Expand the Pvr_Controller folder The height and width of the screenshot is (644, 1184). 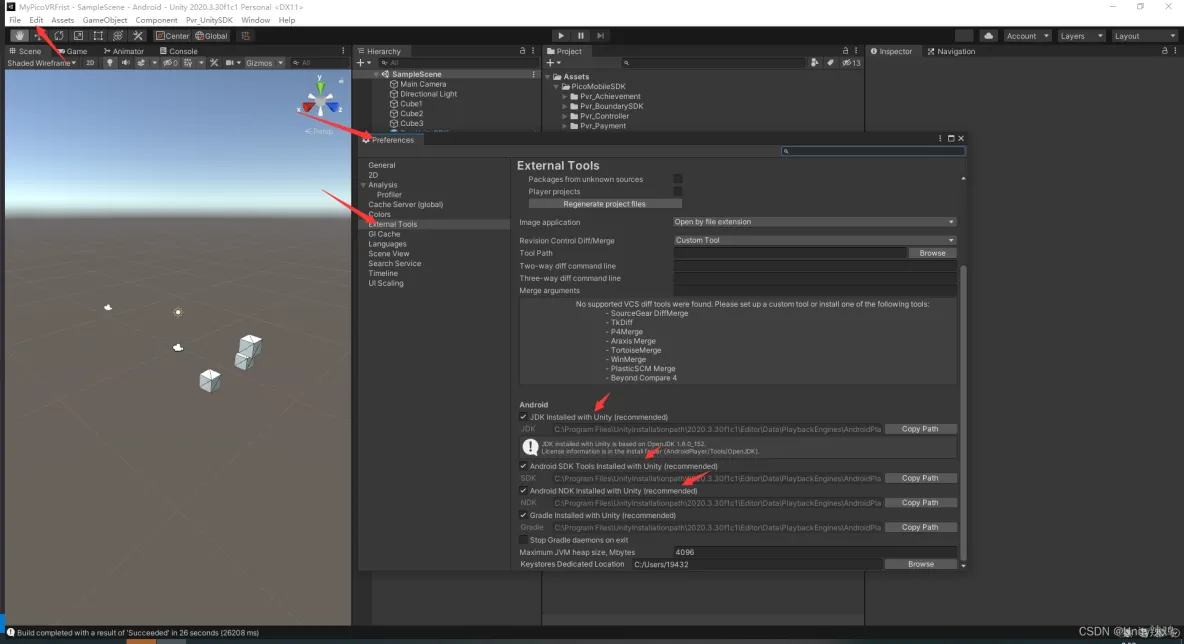[564, 116]
